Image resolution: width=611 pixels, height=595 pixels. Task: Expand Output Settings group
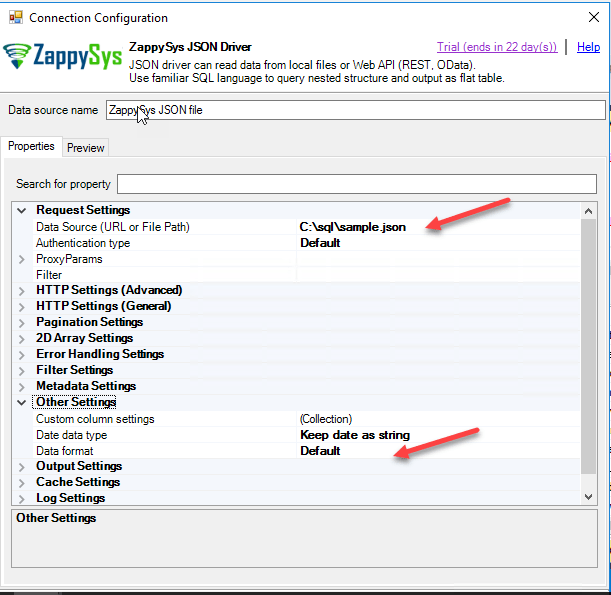[x=22, y=467]
